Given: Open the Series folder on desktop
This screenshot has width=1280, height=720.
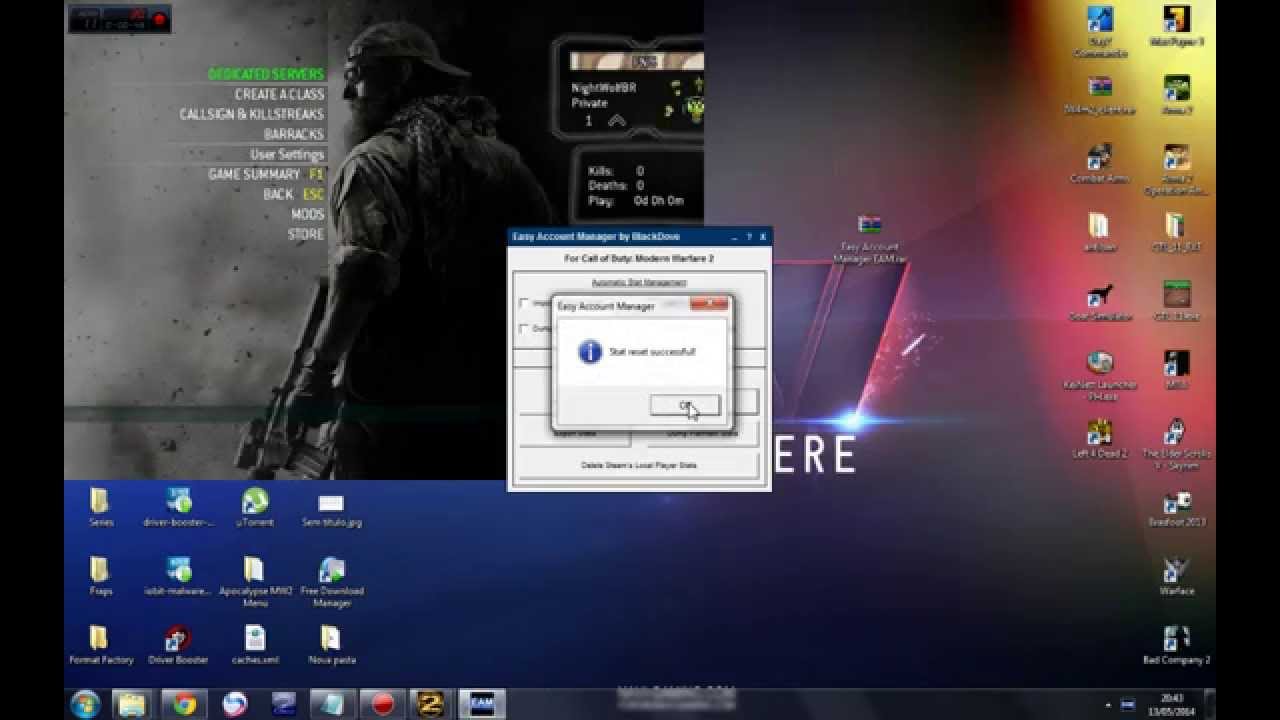Looking at the screenshot, I should pyautogui.click(x=100, y=507).
